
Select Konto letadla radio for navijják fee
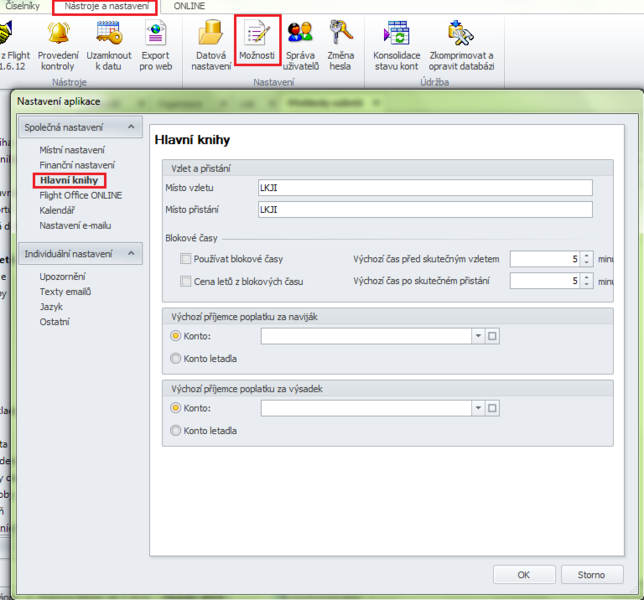pyautogui.click(x=176, y=358)
